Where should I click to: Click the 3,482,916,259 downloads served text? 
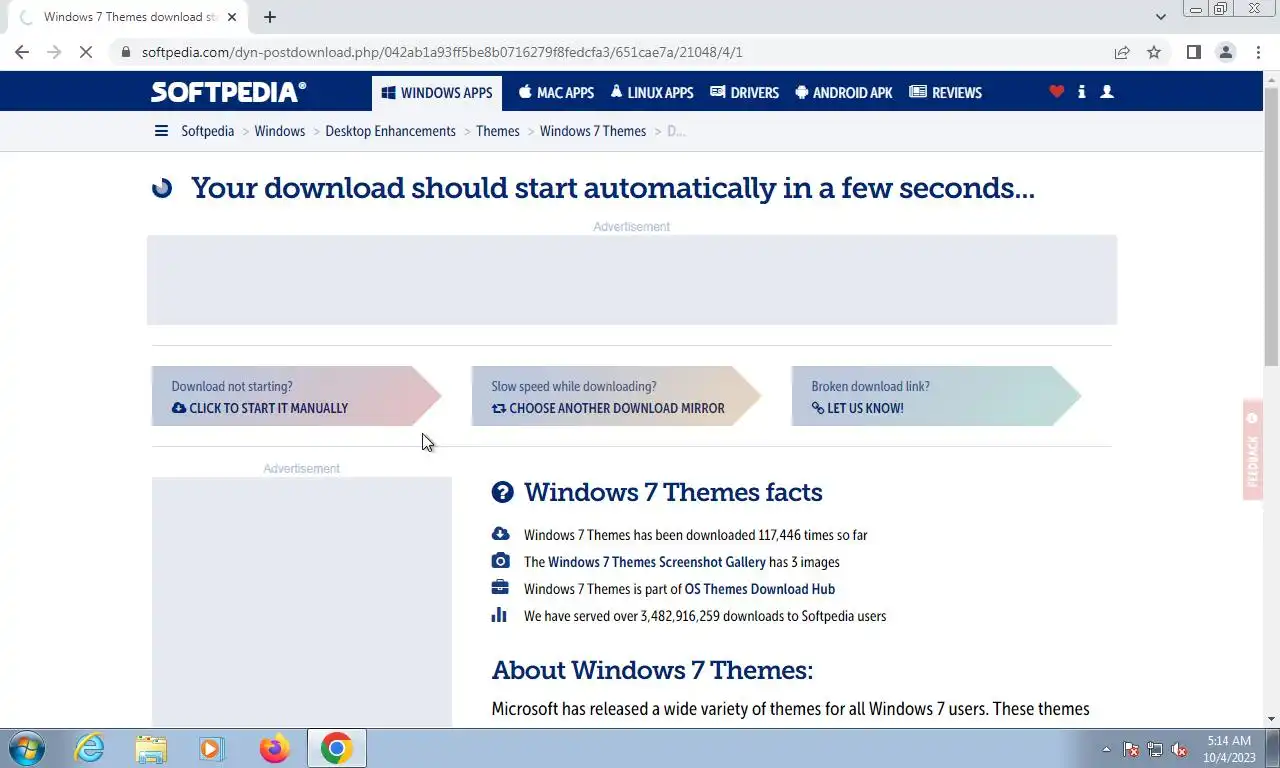[x=705, y=616]
